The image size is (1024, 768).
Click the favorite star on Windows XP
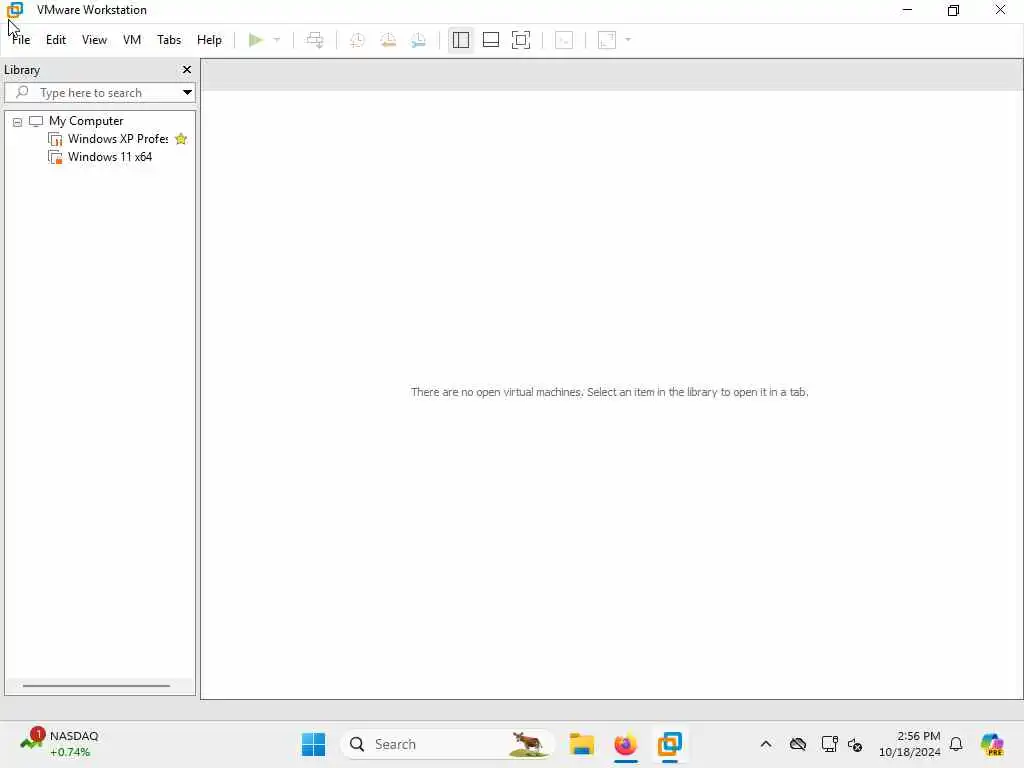(181, 138)
